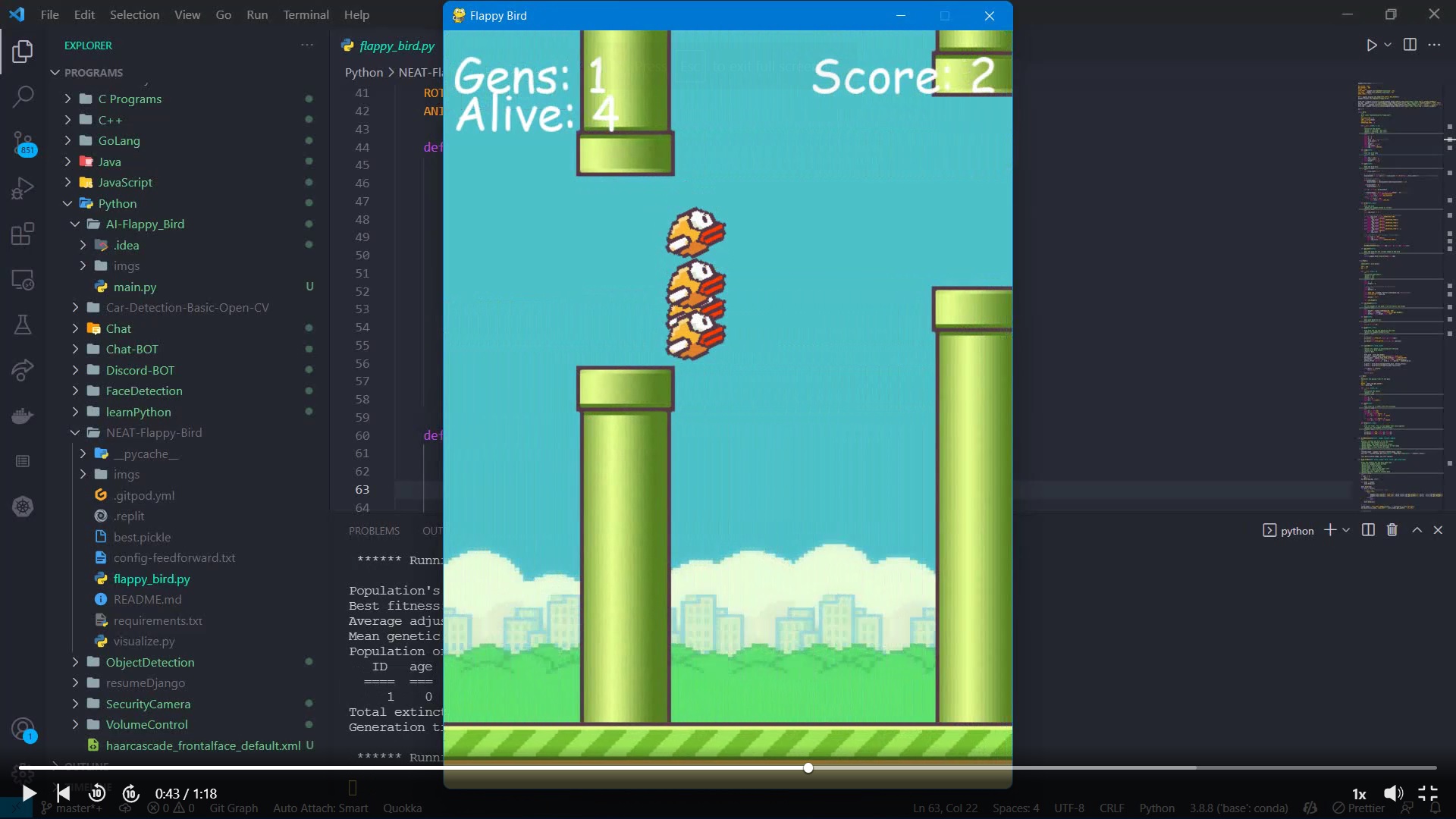1456x819 pixels.
Task: Split the editor right
Action: (1410, 45)
